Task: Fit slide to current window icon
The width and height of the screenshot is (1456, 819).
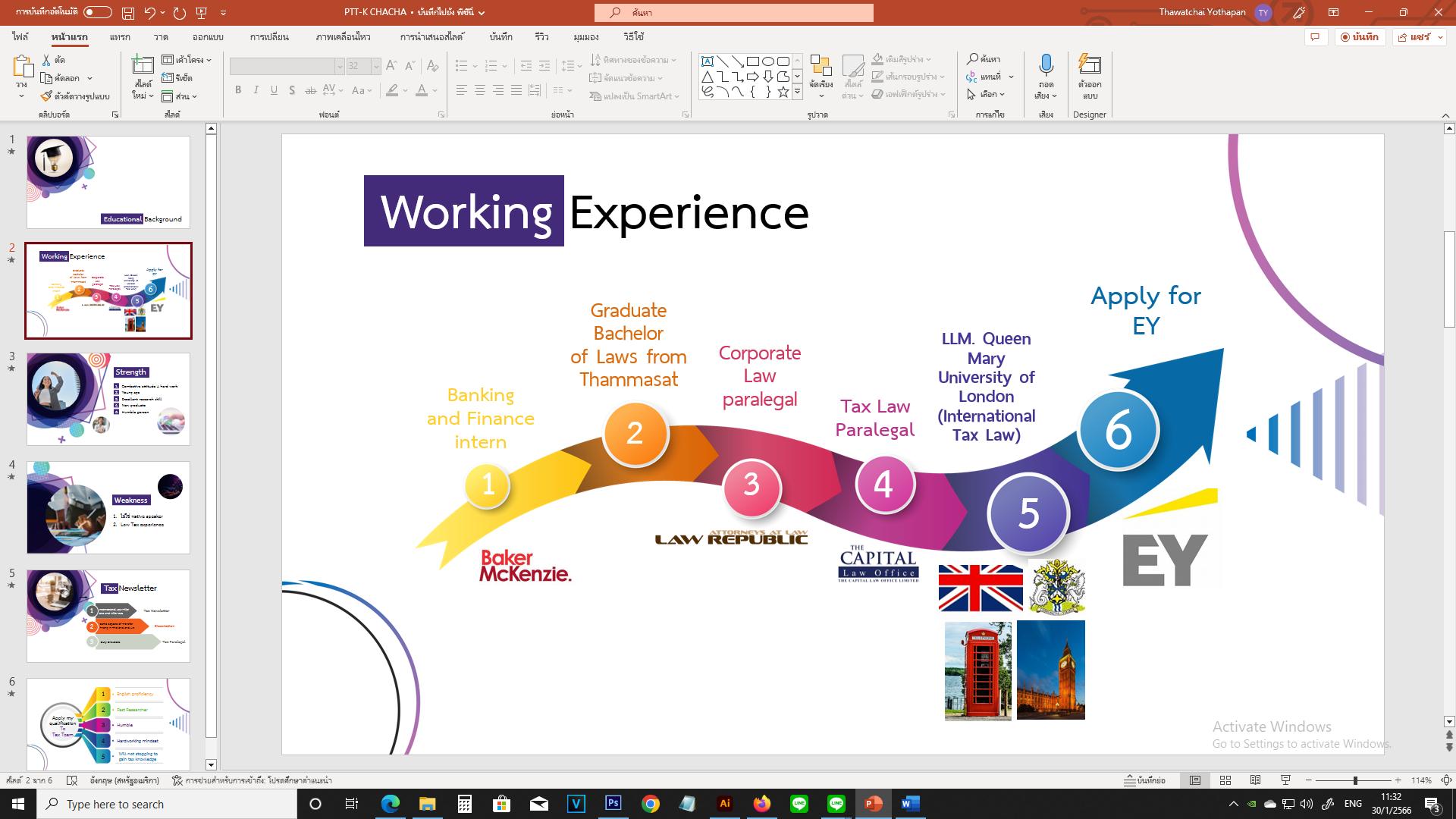Action: [1446, 780]
